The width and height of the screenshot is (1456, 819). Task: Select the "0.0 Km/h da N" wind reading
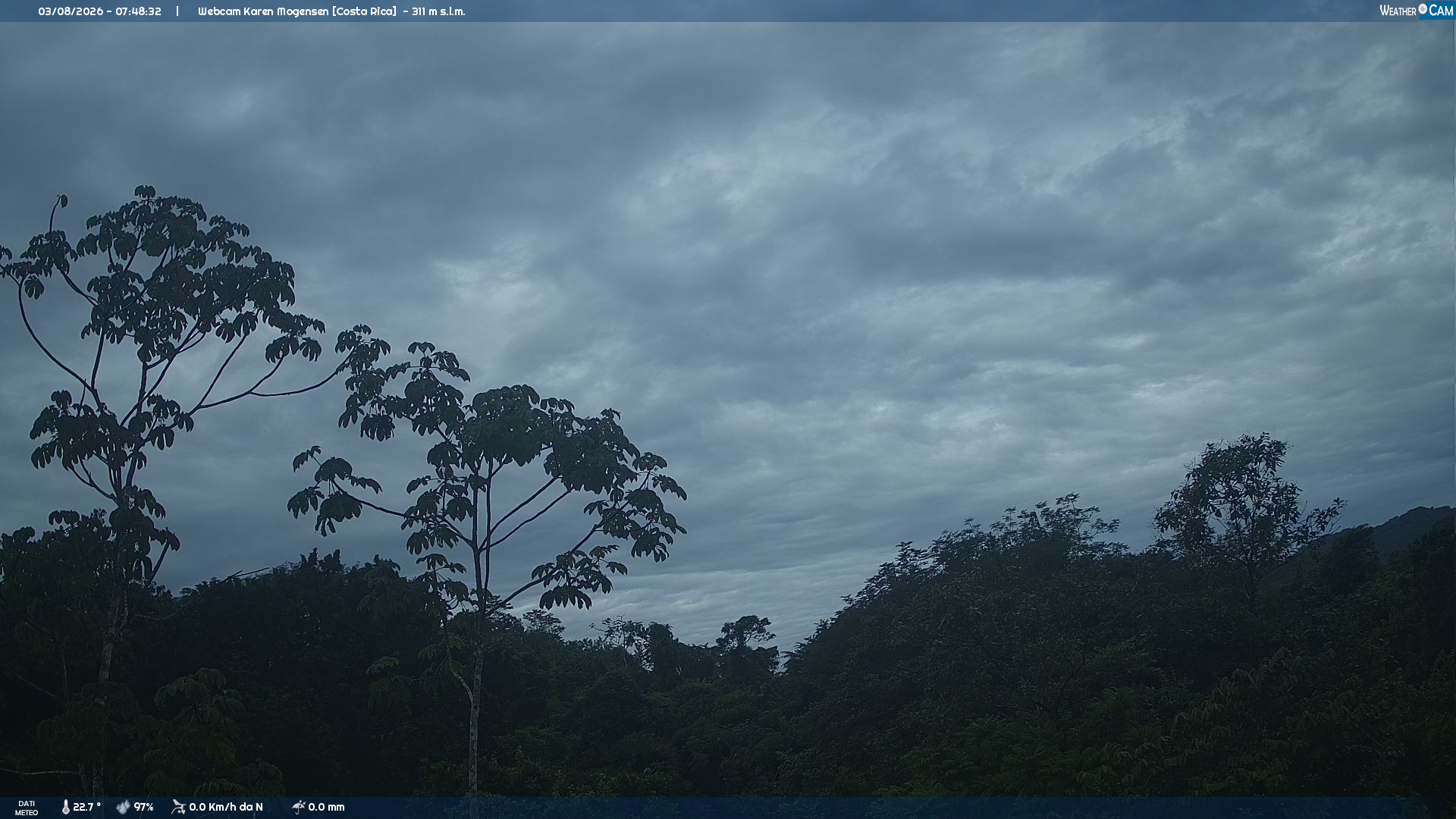[226, 808]
